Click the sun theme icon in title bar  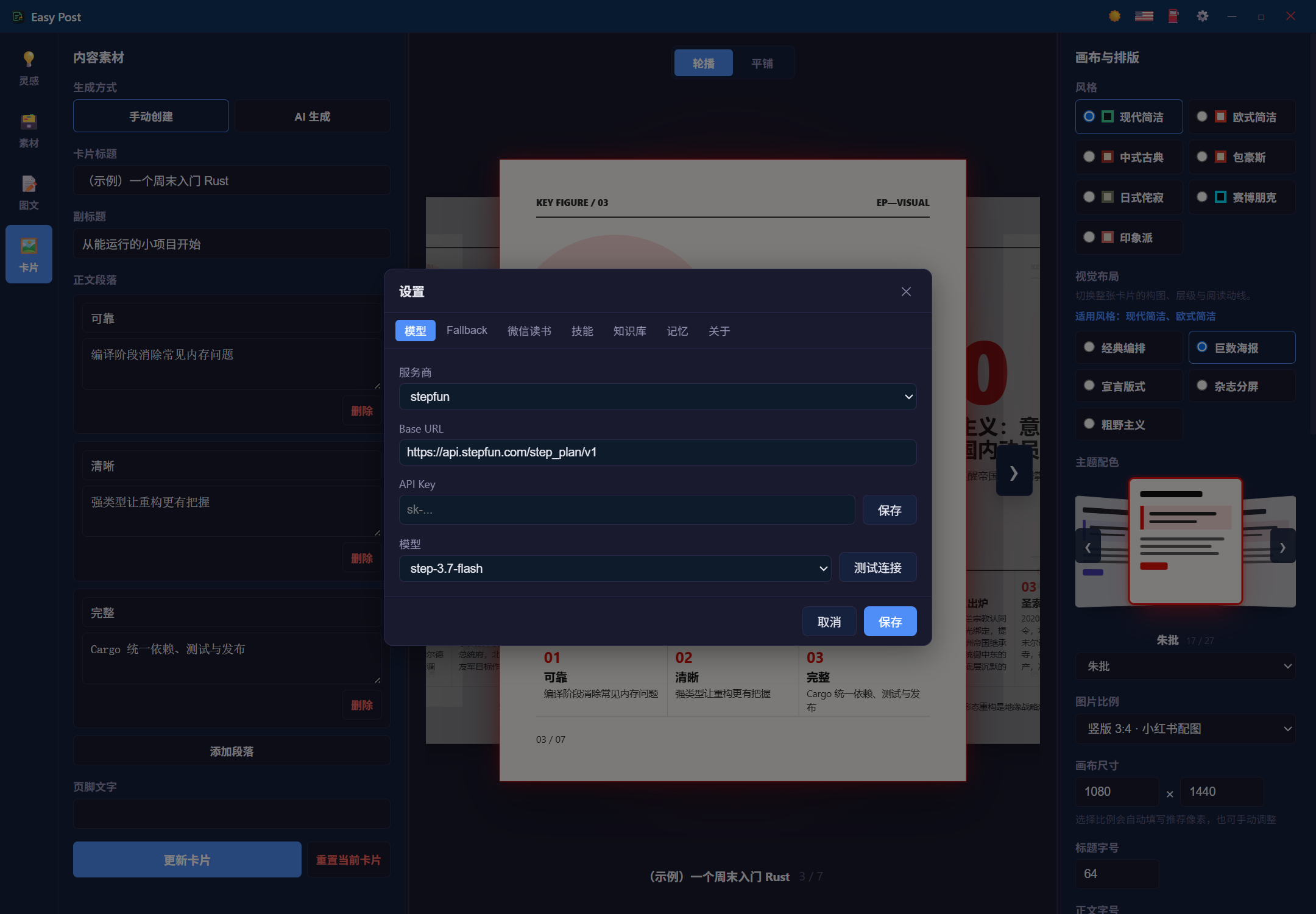(x=1114, y=16)
